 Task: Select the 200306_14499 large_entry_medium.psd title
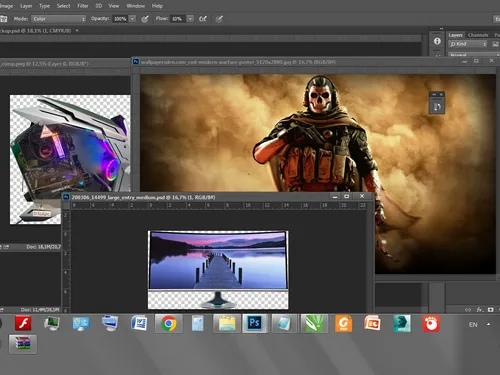(x=143, y=197)
